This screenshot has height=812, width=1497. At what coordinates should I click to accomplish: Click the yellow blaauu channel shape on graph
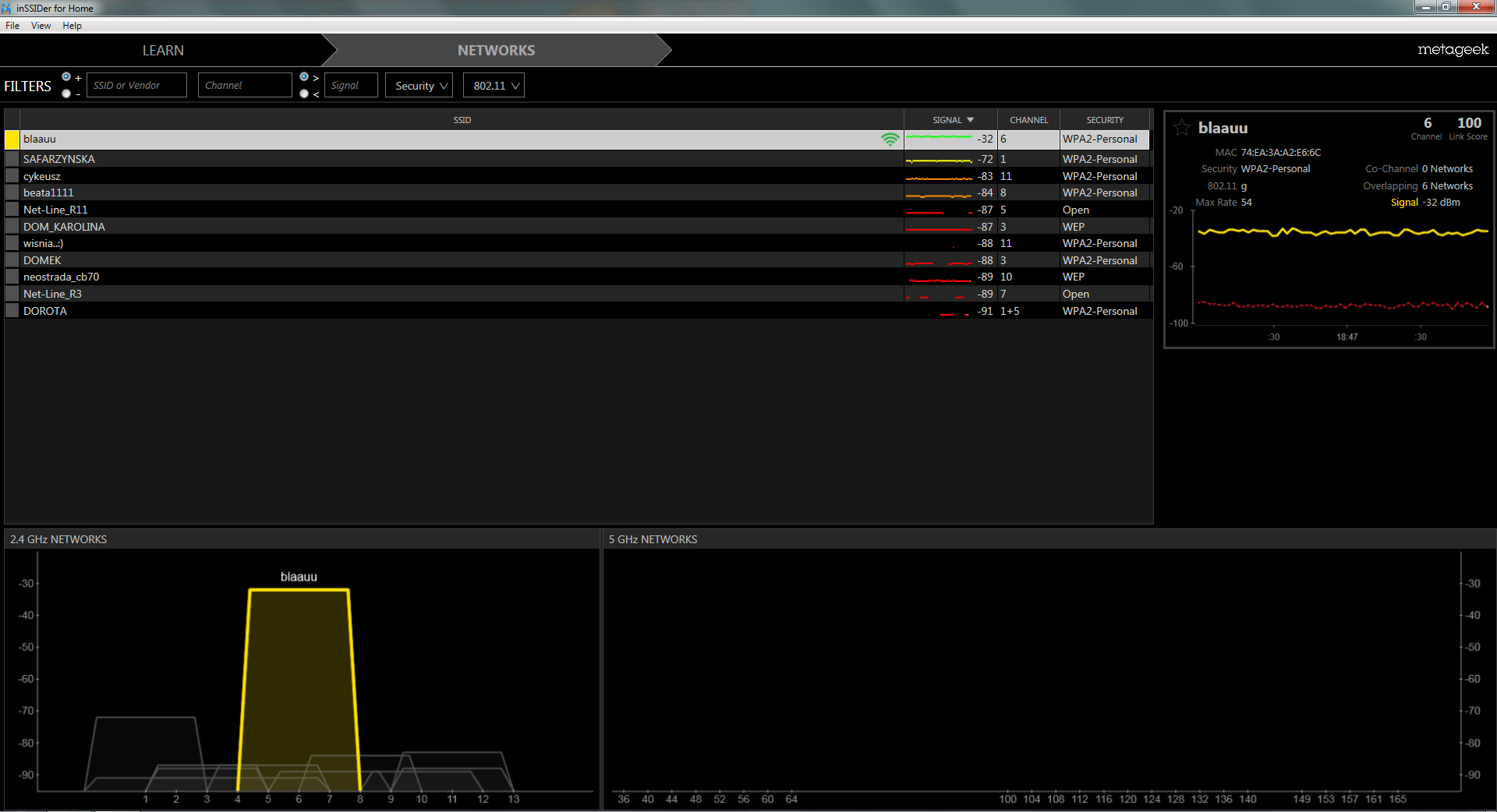(299, 690)
